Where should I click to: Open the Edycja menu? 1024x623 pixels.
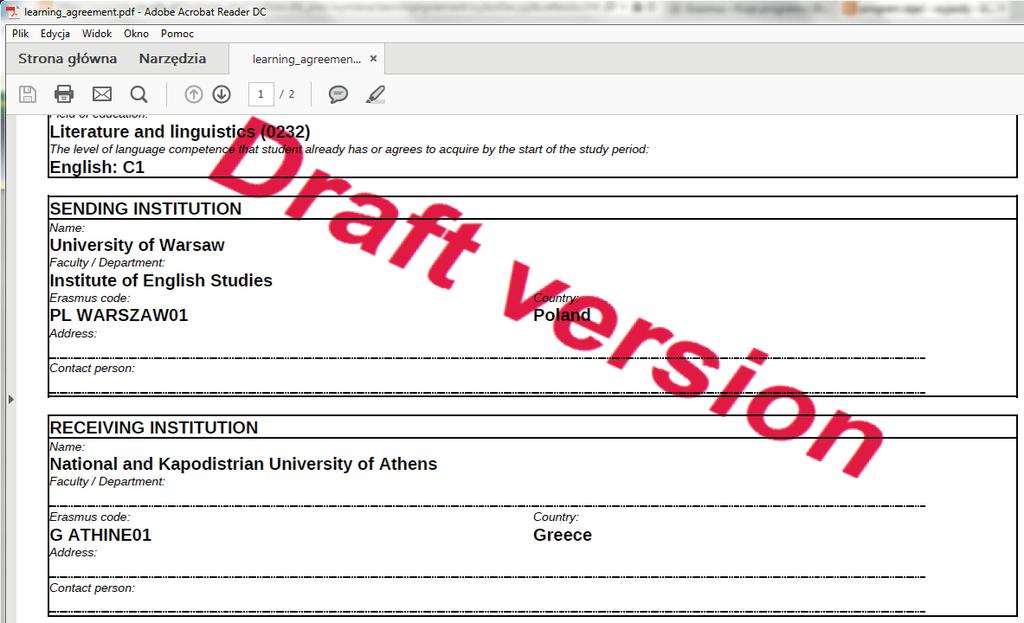point(55,33)
